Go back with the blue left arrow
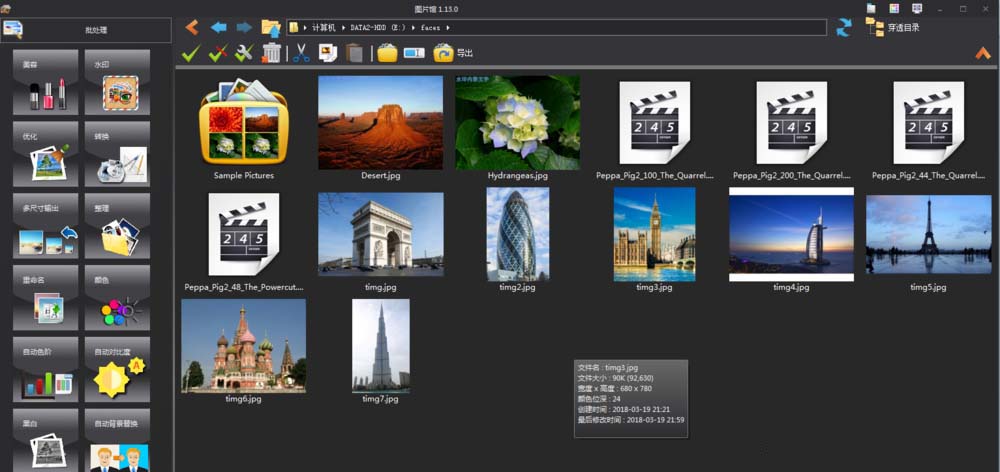 click(x=219, y=27)
